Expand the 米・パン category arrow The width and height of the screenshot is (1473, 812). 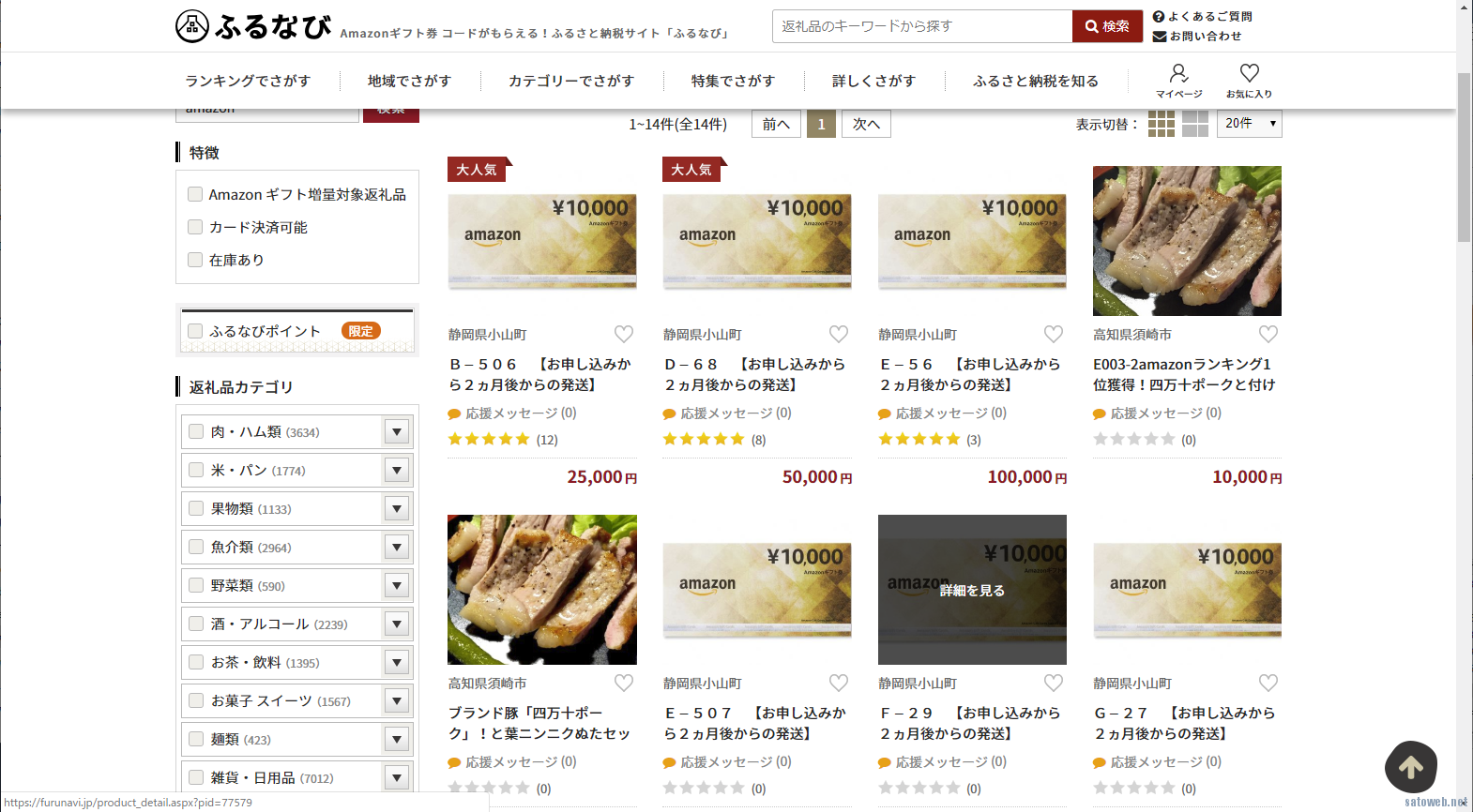pyautogui.click(x=397, y=470)
